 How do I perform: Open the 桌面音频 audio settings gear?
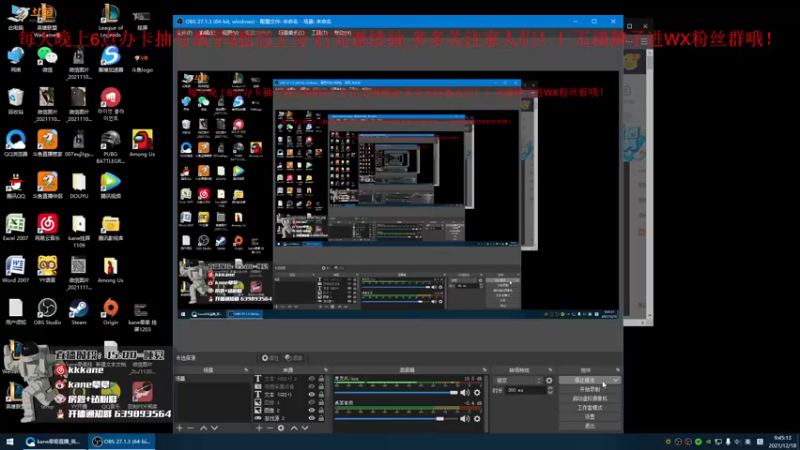[x=477, y=418]
